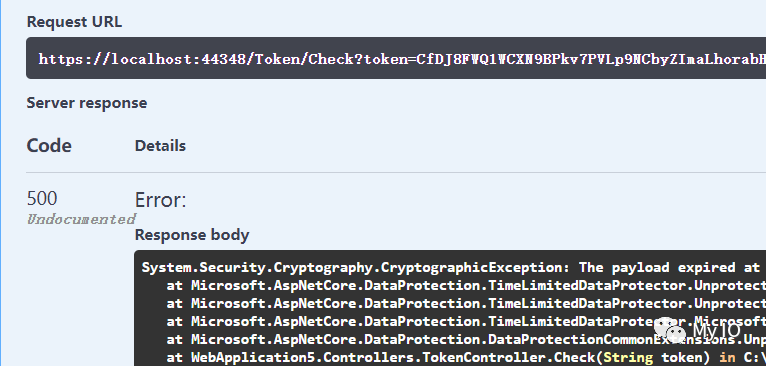Click the first TimeLimitedDataProtector.Unprotect line
The width and height of the screenshot is (766, 366).
click(x=466, y=285)
